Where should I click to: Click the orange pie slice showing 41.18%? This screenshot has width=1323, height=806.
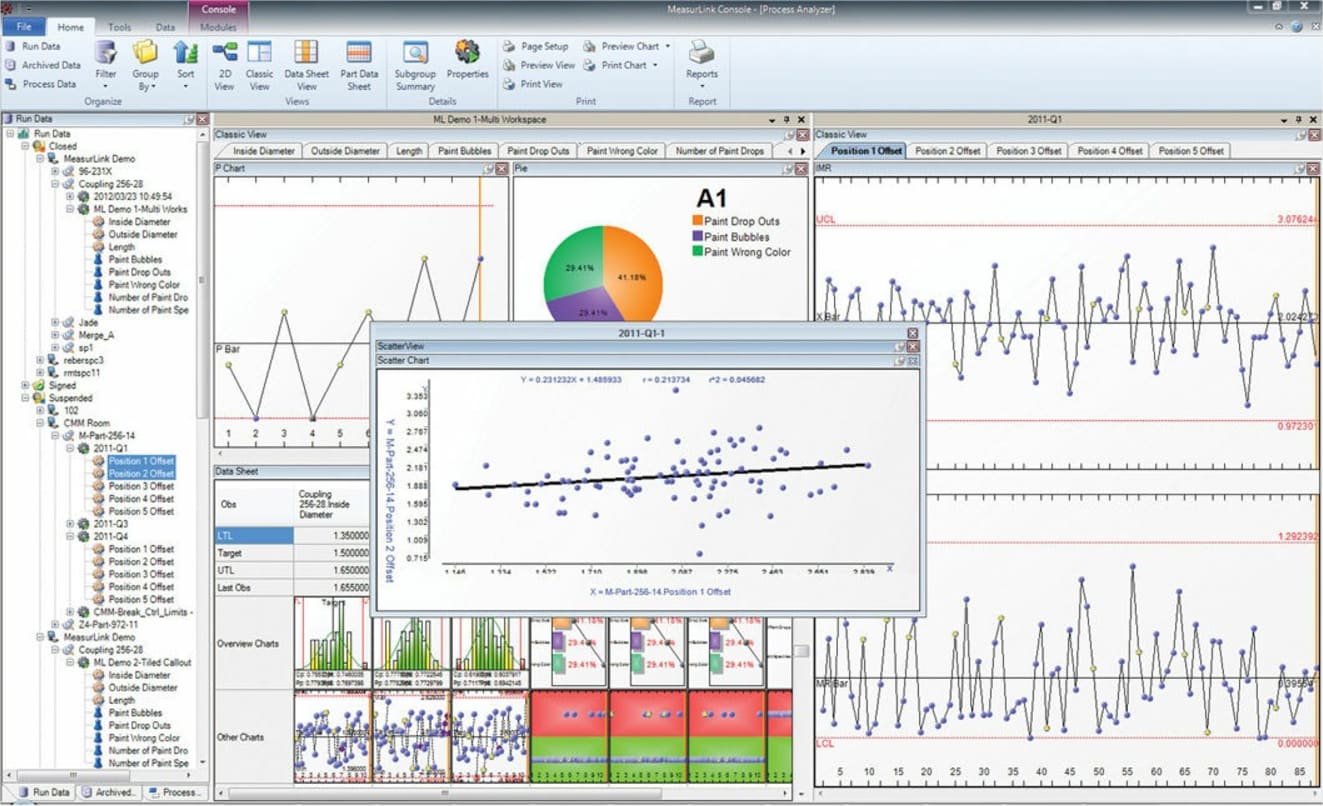[634, 270]
